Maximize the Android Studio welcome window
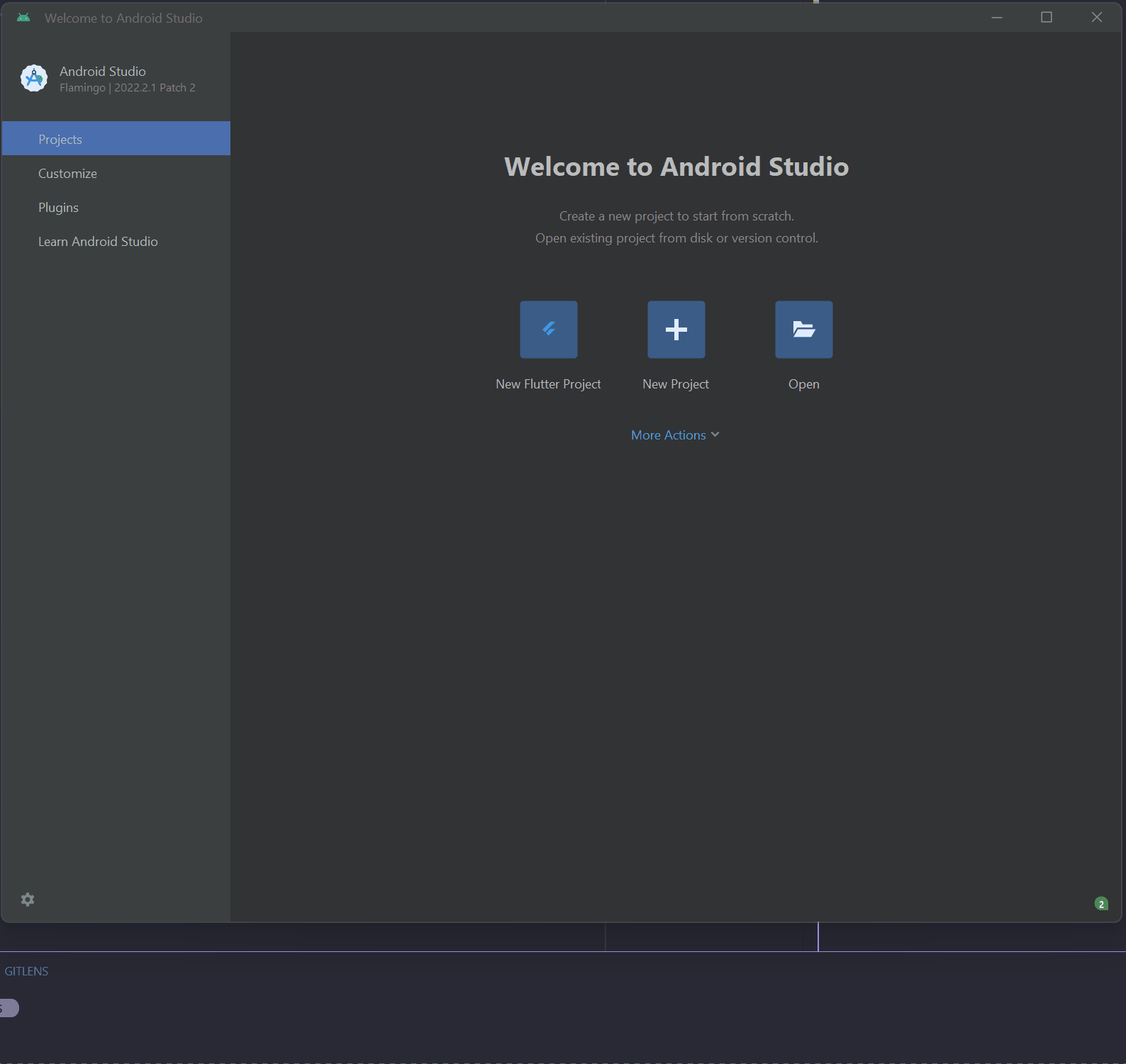 [x=1046, y=18]
